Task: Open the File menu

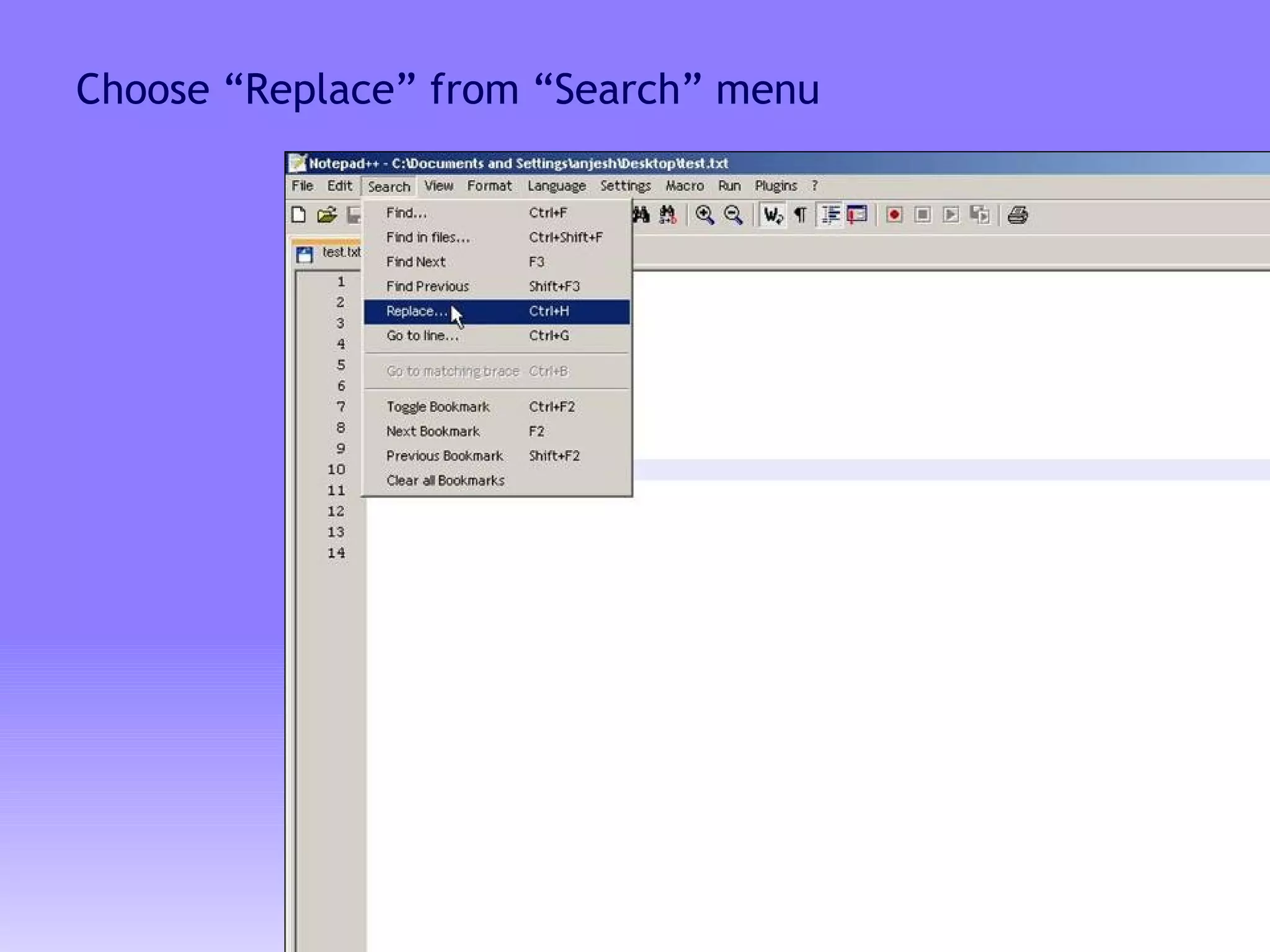Action: point(303,186)
